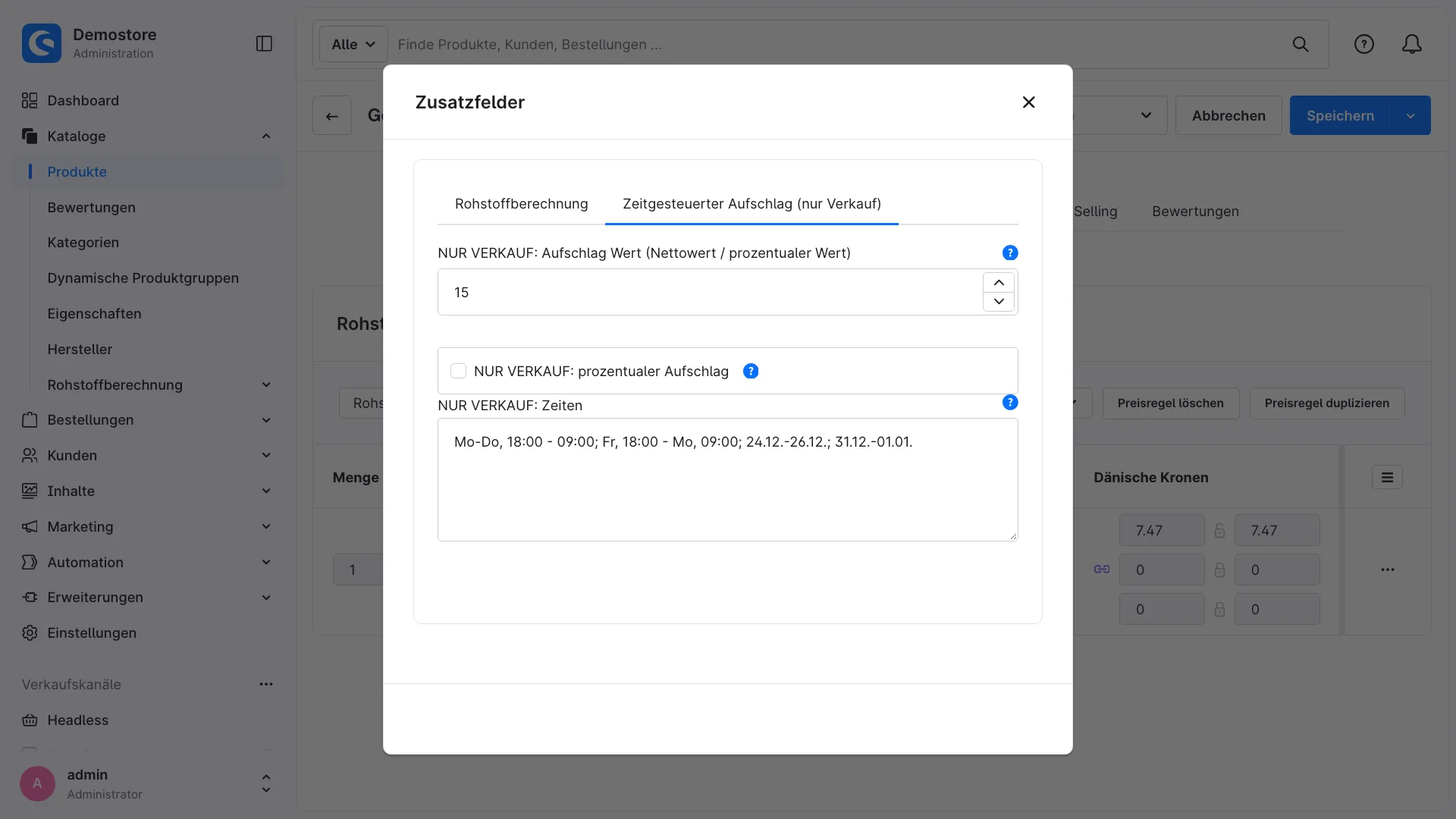The width and height of the screenshot is (1456, 819).
Task: Open Einstellungen gear in sidebar
Action: pyautogui.click(x=30, y=633)
